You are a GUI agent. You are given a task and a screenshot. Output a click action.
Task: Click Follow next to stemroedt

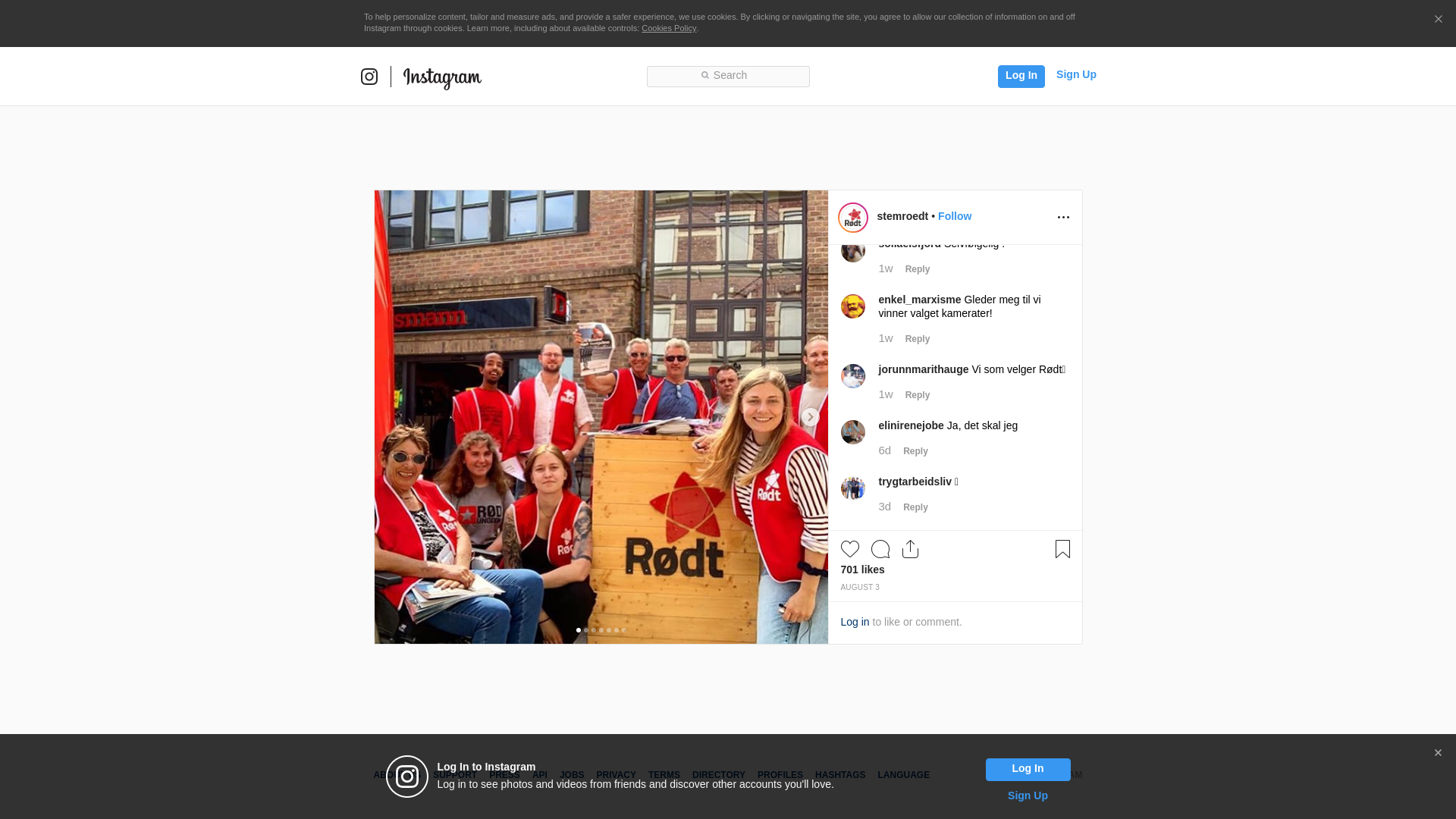pos(954,216)
